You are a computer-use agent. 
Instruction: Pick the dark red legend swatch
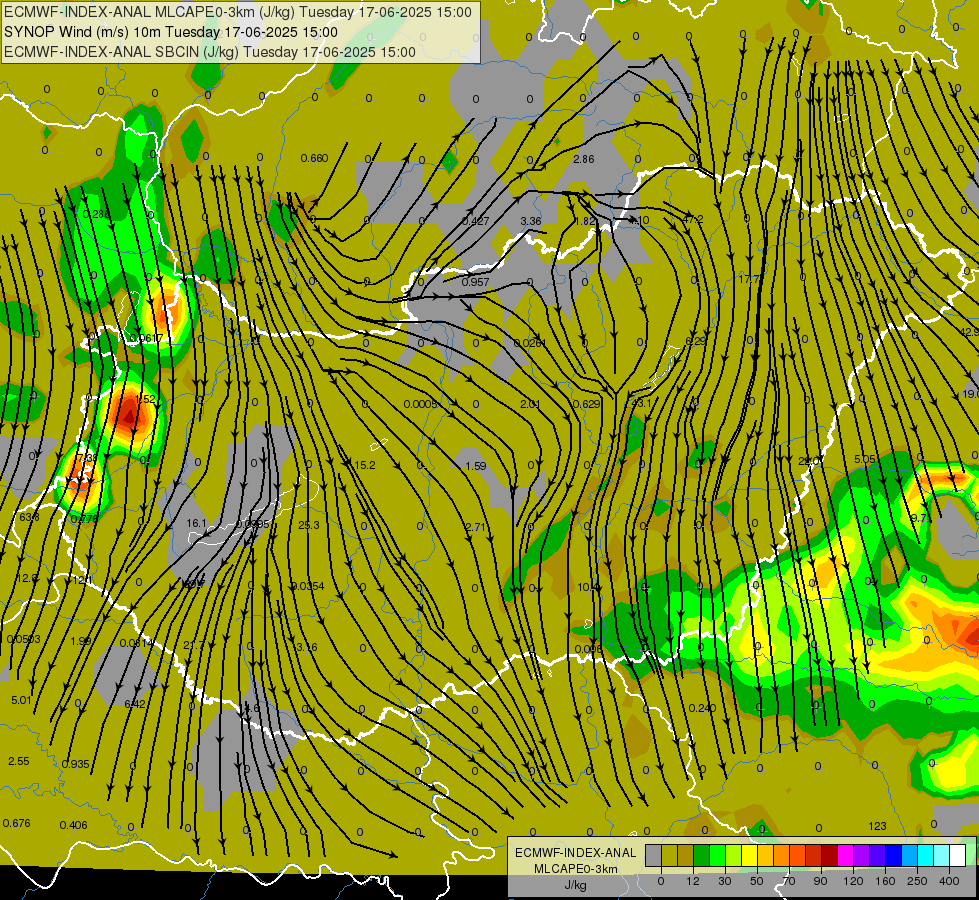[830, 855]
